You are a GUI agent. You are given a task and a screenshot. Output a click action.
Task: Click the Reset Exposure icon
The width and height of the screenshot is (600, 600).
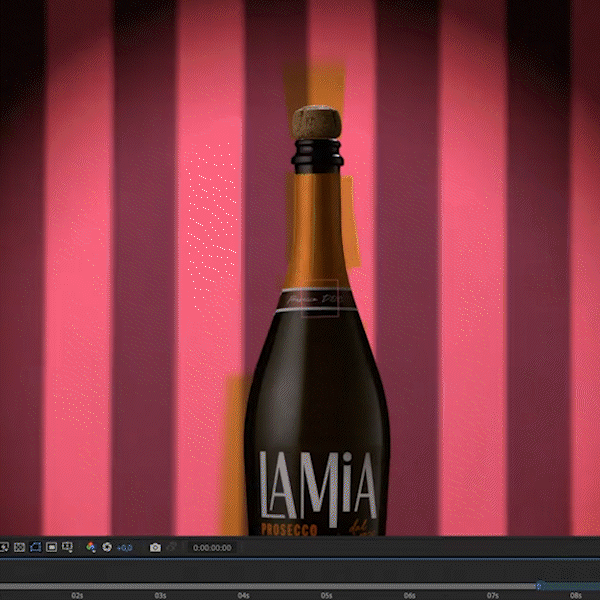[107, 547]
